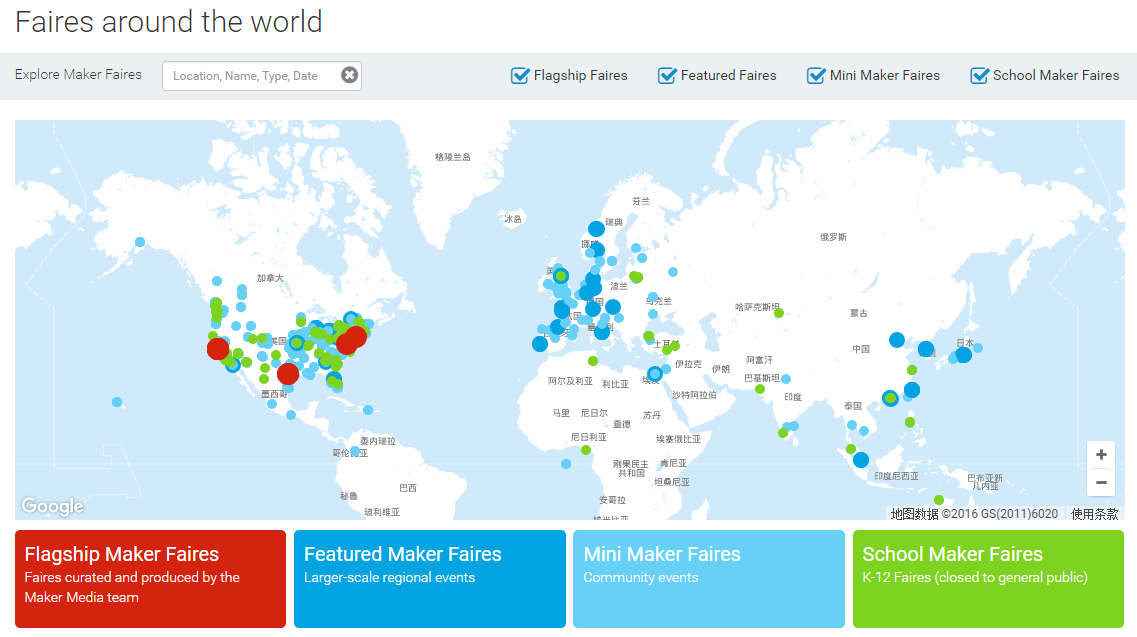Open the map terms of use link
The image size is (1137, 637).
pyautogui.click(x=1094, y=514)
